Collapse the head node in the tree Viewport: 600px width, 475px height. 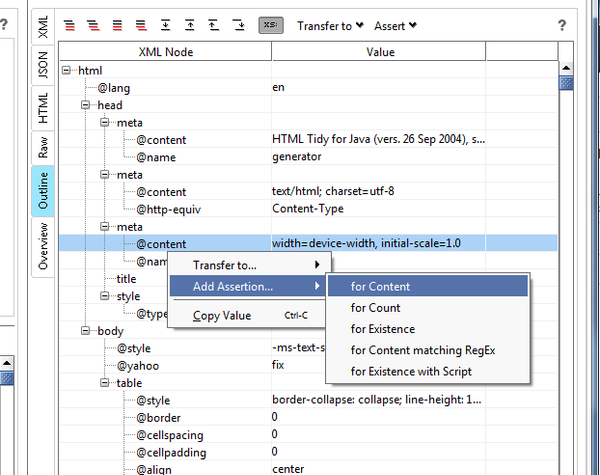(87, 105)
